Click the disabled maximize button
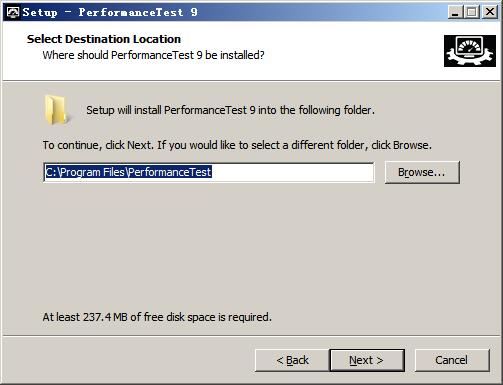The image size is (503, 385). coord(472,12)
